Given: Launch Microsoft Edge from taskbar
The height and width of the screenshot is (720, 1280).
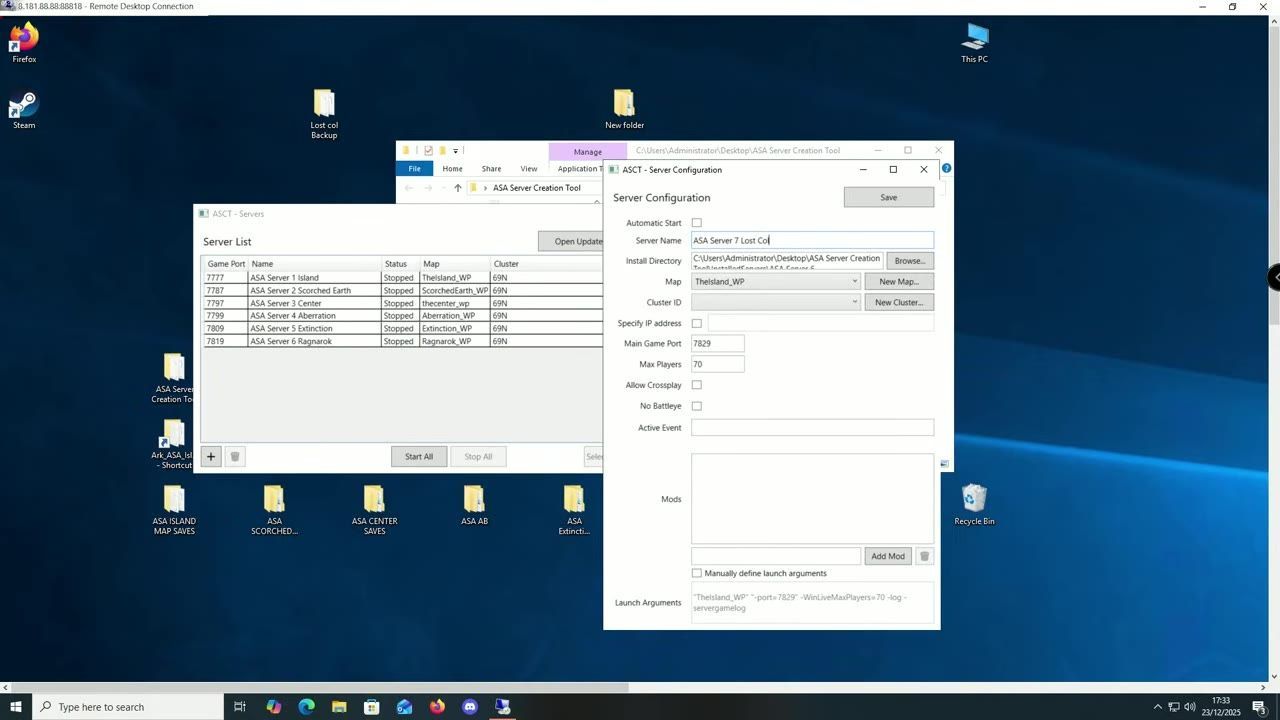Looking at the screenshot, I should (306, 707).
